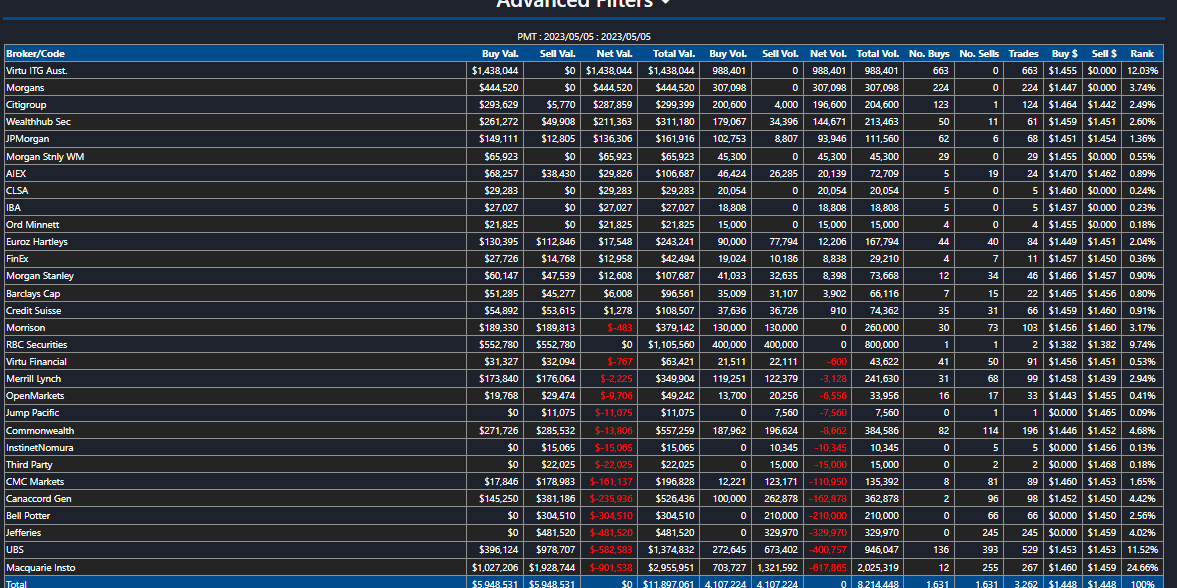Click Macquarie Insto's red $-901,538 net value
This screenshot has width=1177, height=588.
click(612, 568)
